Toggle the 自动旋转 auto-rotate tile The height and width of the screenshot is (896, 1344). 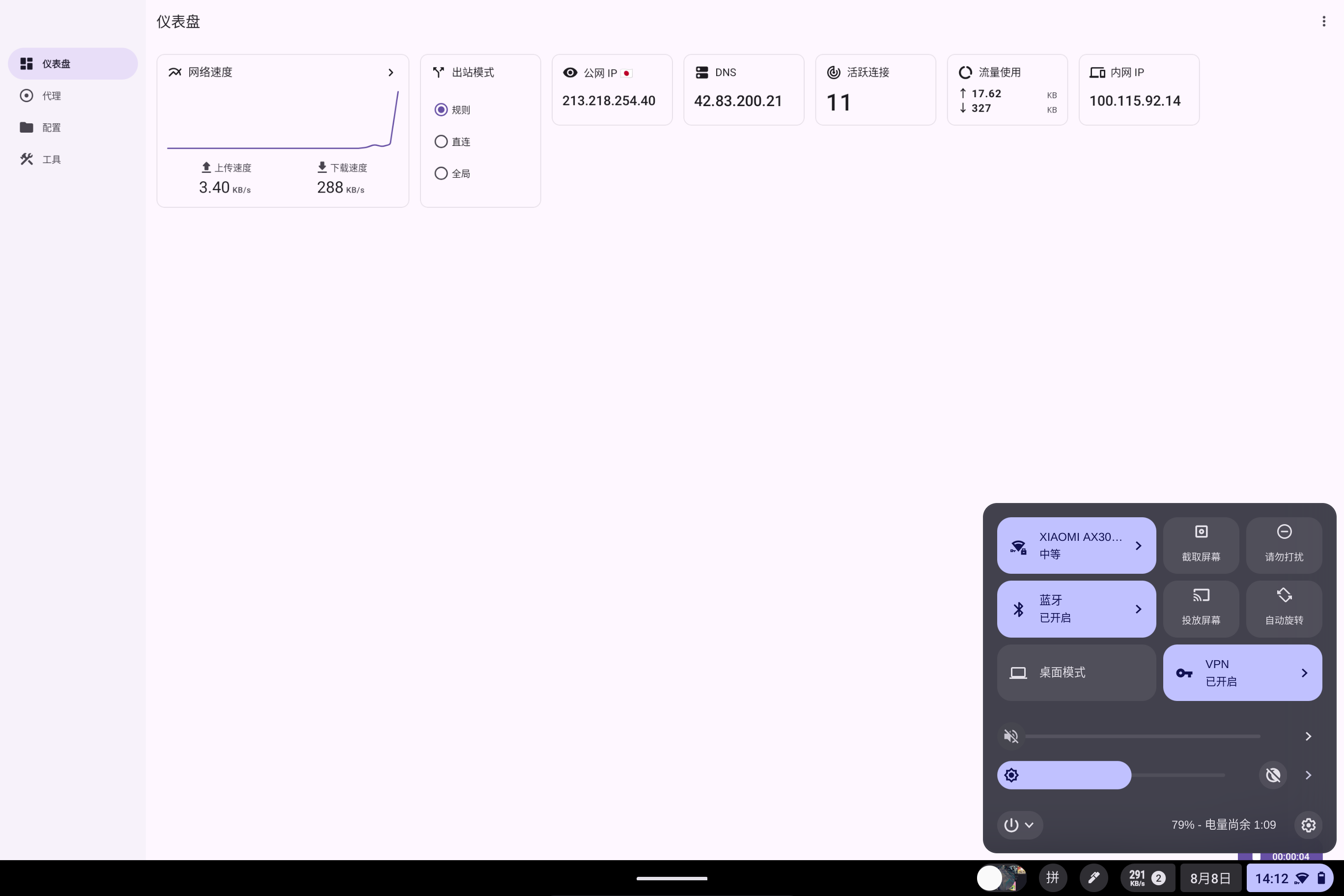pos(1284,609)
